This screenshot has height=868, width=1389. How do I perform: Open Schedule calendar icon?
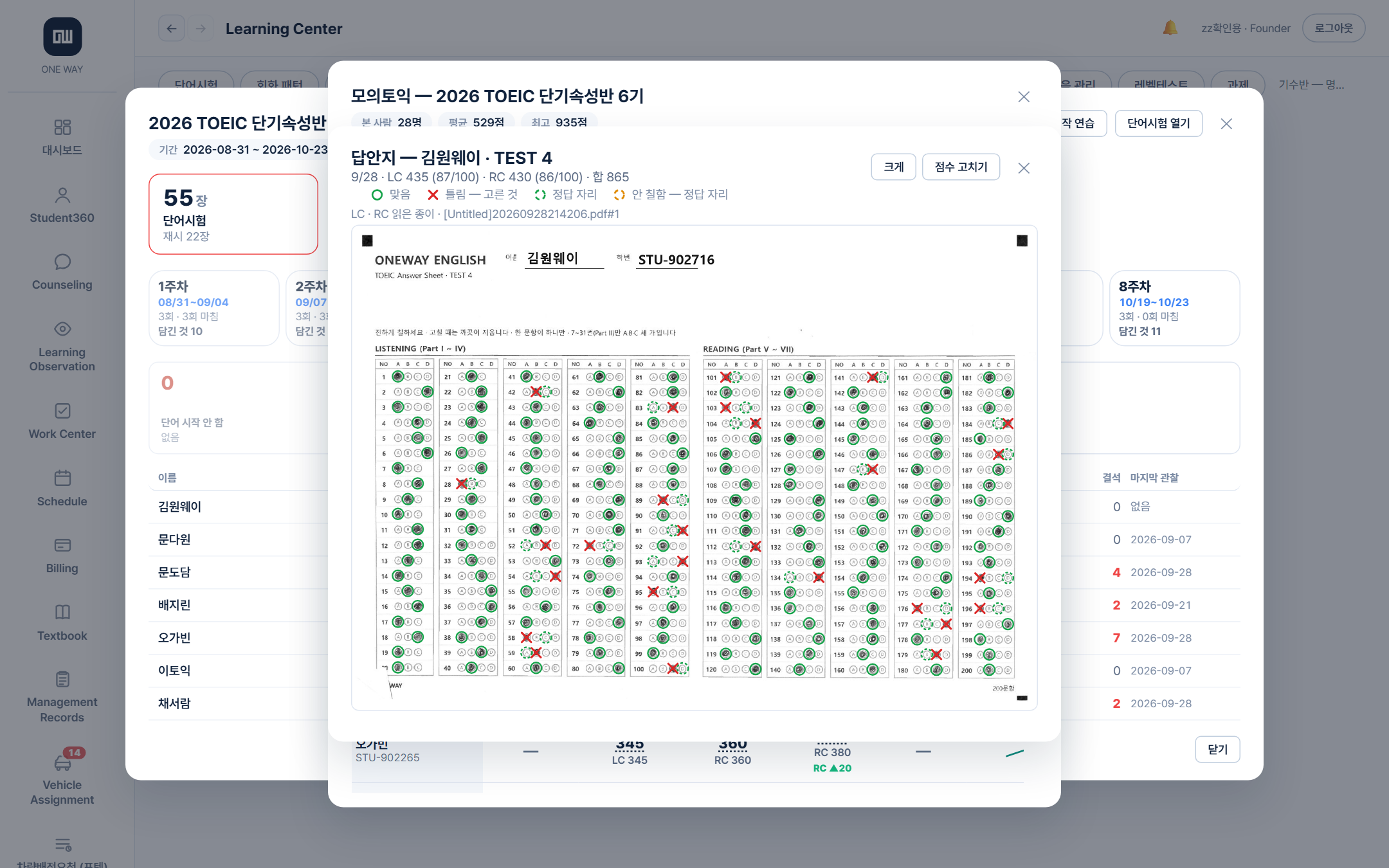pyautogui.click(x=62, y=478)
